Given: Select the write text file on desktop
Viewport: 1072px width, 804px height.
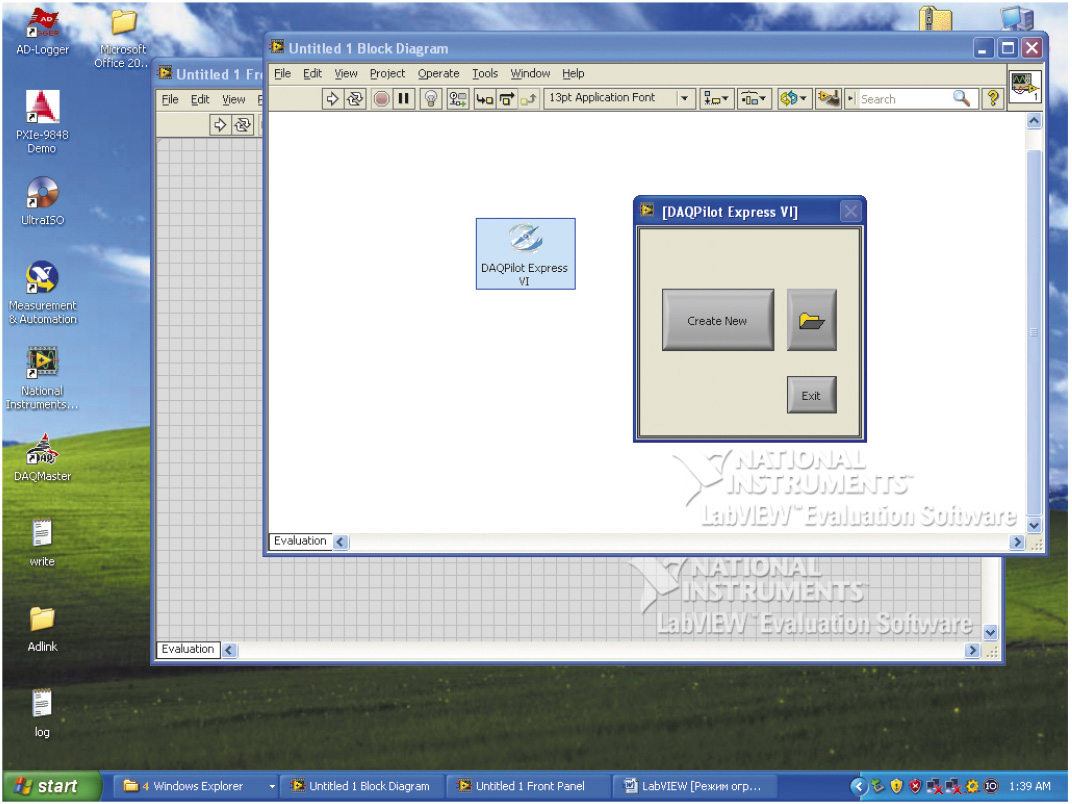Looking at the screenshot, I should [42, 543].
